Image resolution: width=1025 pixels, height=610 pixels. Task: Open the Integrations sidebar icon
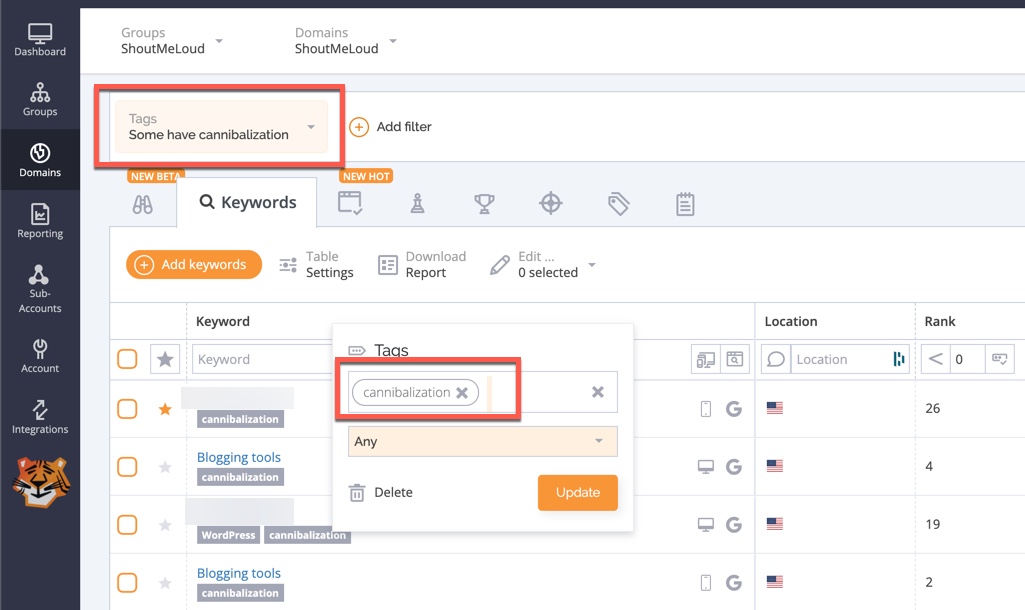[x=40, y=417]
